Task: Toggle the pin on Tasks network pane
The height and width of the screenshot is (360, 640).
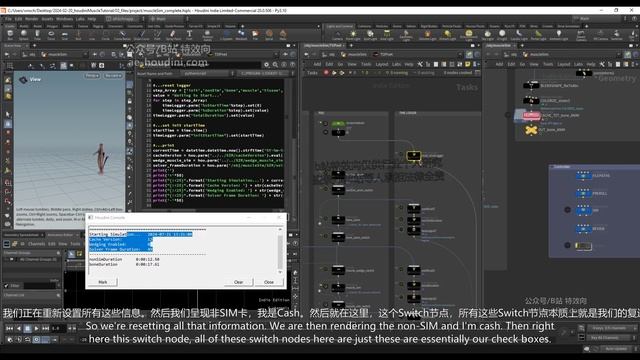Action: point(470,54)
